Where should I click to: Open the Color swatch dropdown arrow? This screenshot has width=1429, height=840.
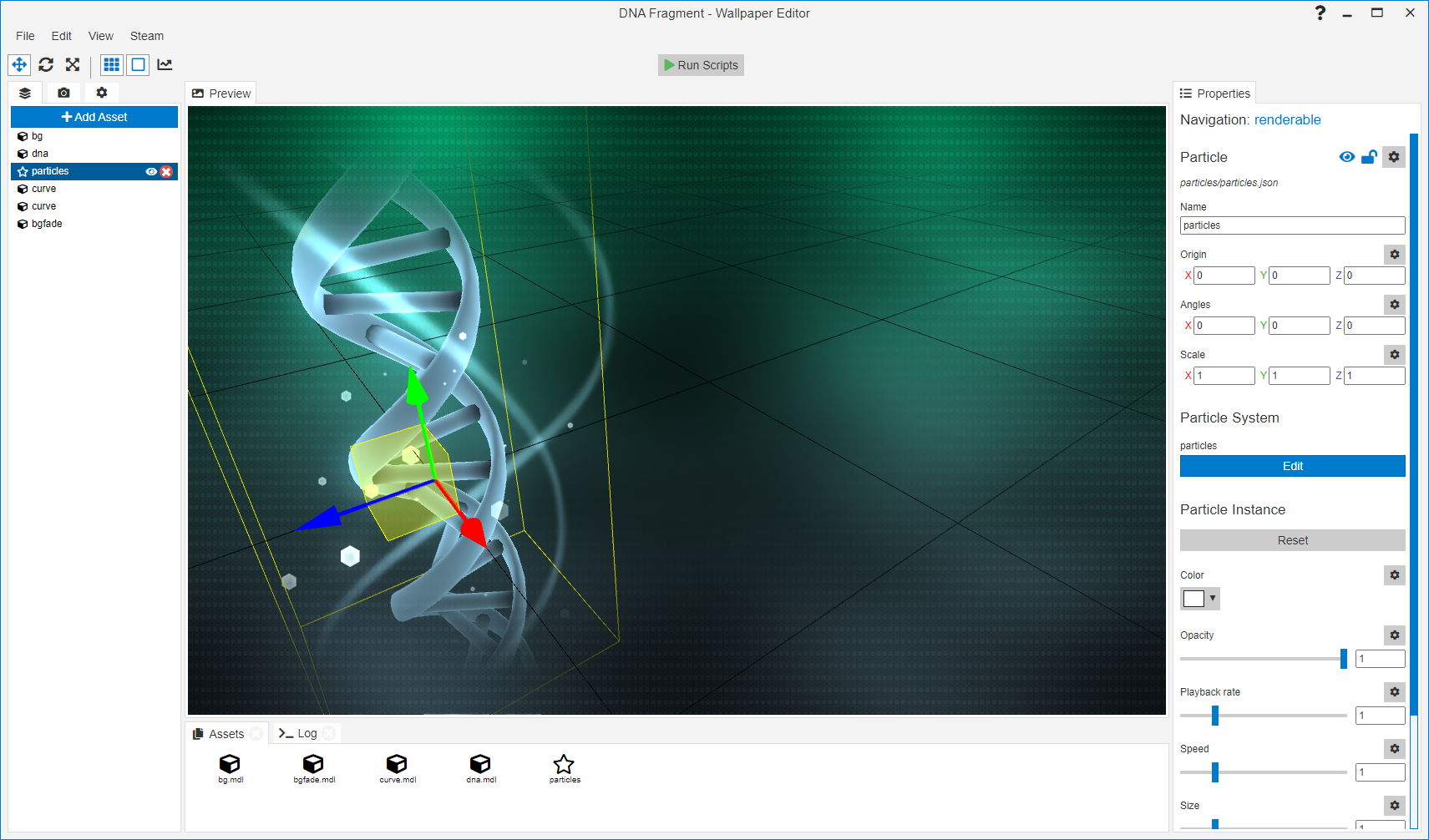coord(1211,598)
